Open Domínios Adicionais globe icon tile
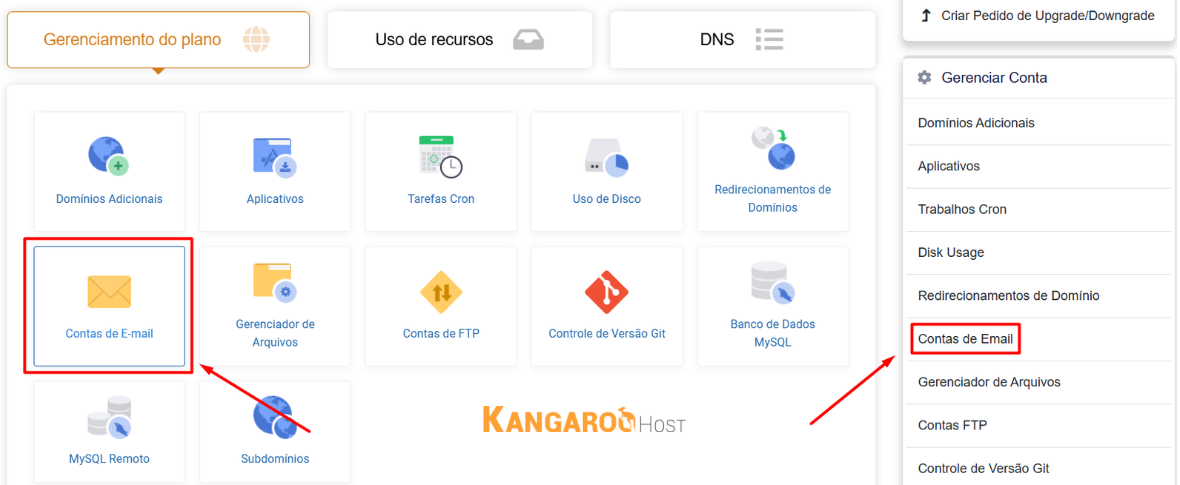Screen dimensions: 1180x485 (x=109, y=156)
